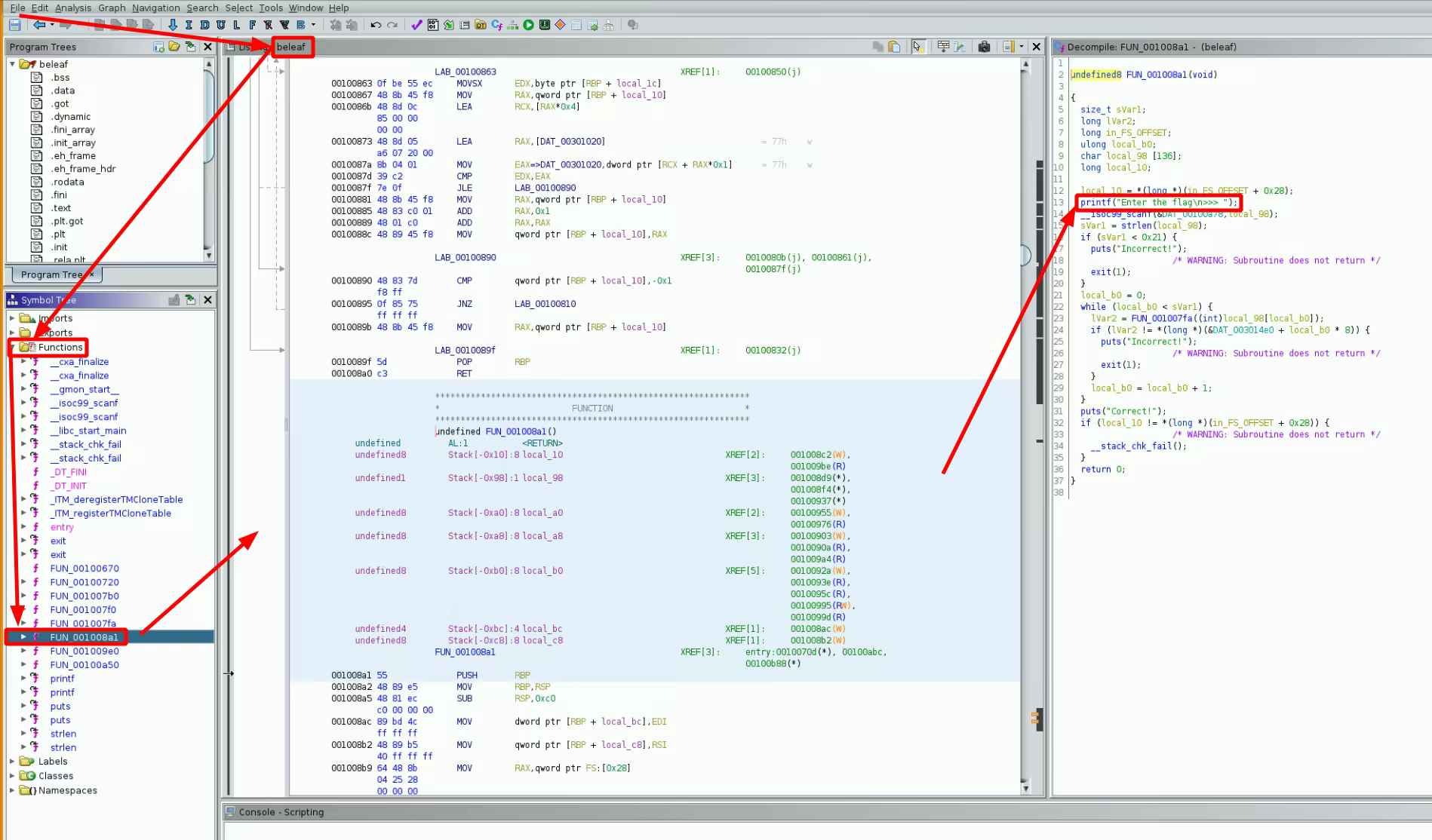Viewport: 1432px width, 840px height.
Task: Toggle the mouse-hover cursor mode button in Listing
Action: coord(917,47)
